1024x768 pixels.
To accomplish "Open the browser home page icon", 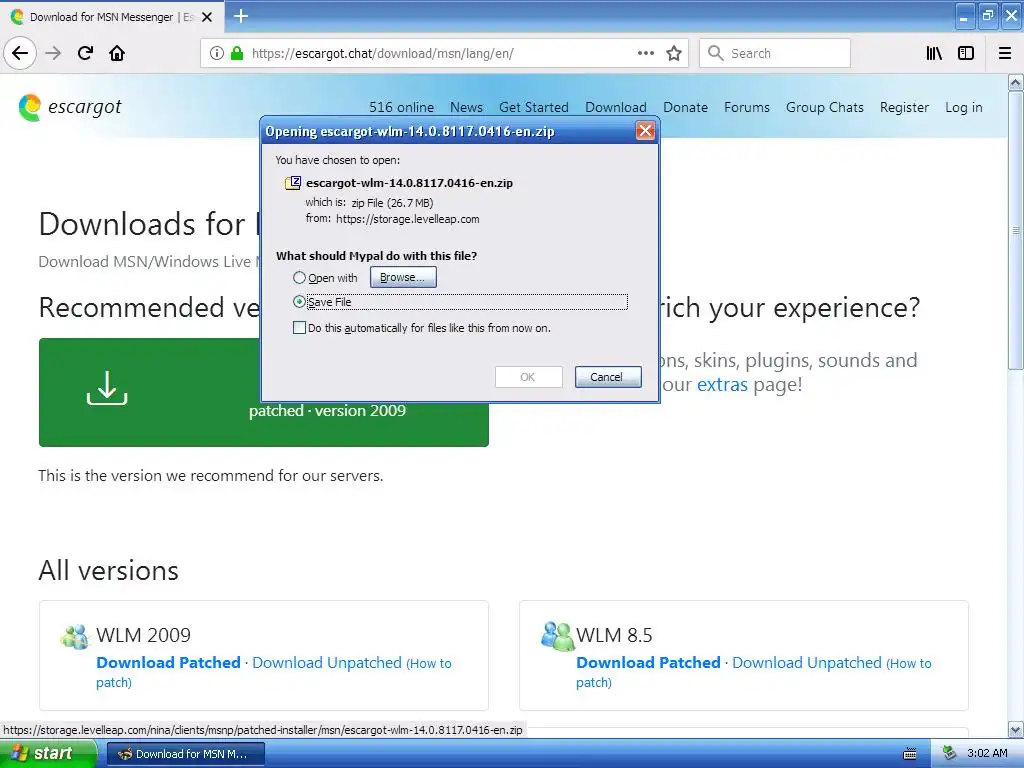I will point(117,53).
